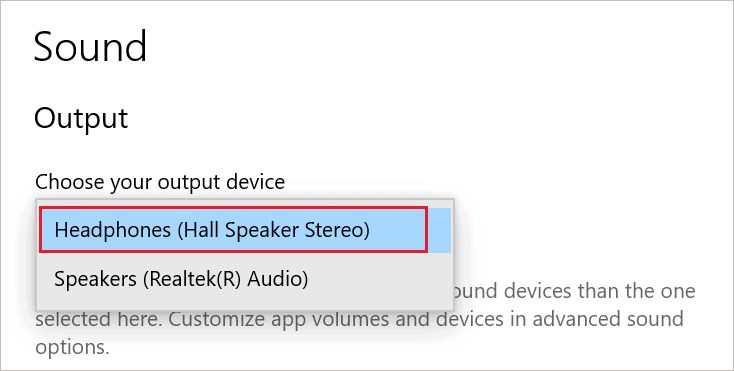The height and width of the screenshot is (371, 734).
Task: Click the 'advanced sound' description text
Action: [x=608, y=320]
